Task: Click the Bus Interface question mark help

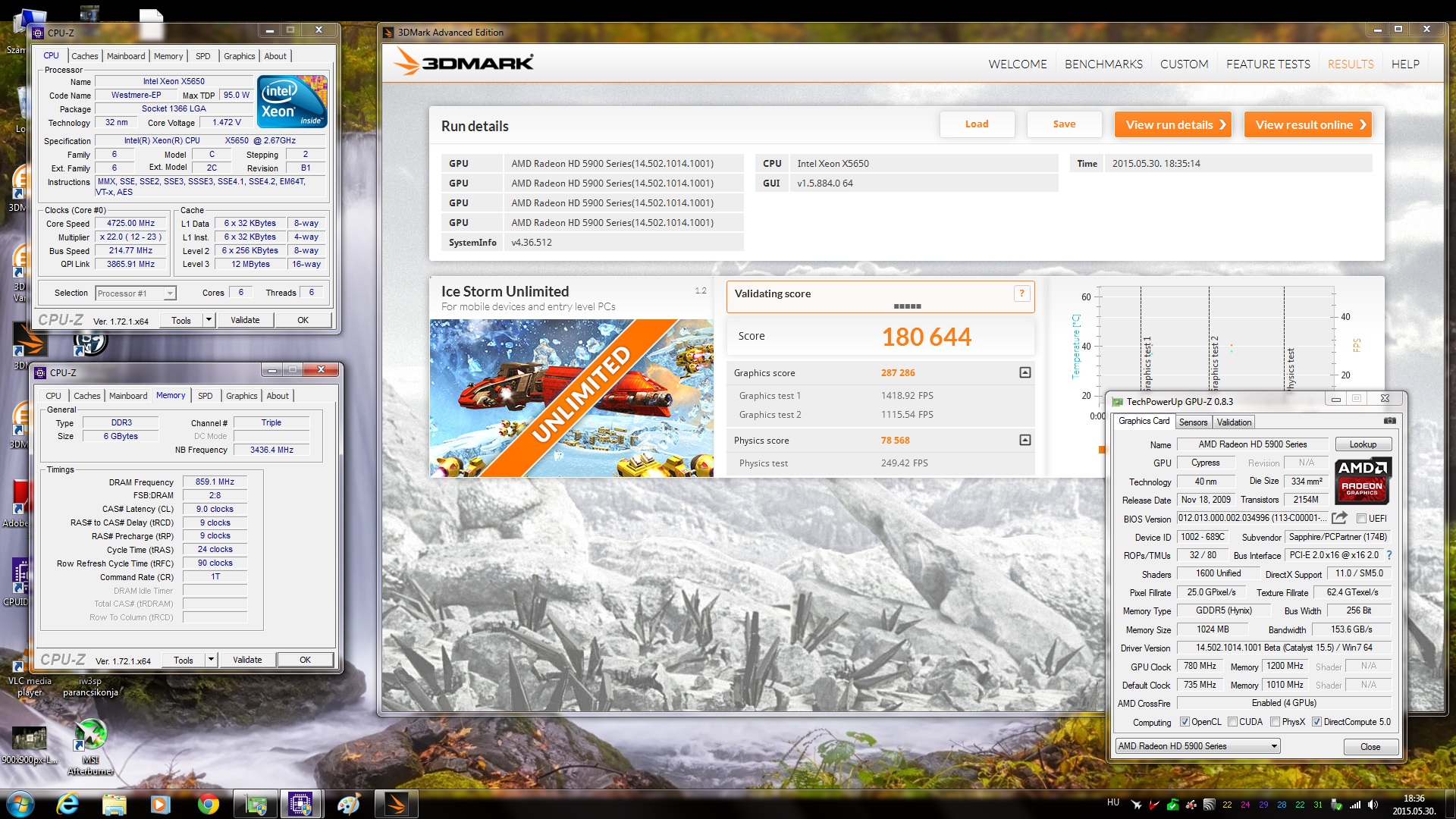Action: tap(1389, 555)
